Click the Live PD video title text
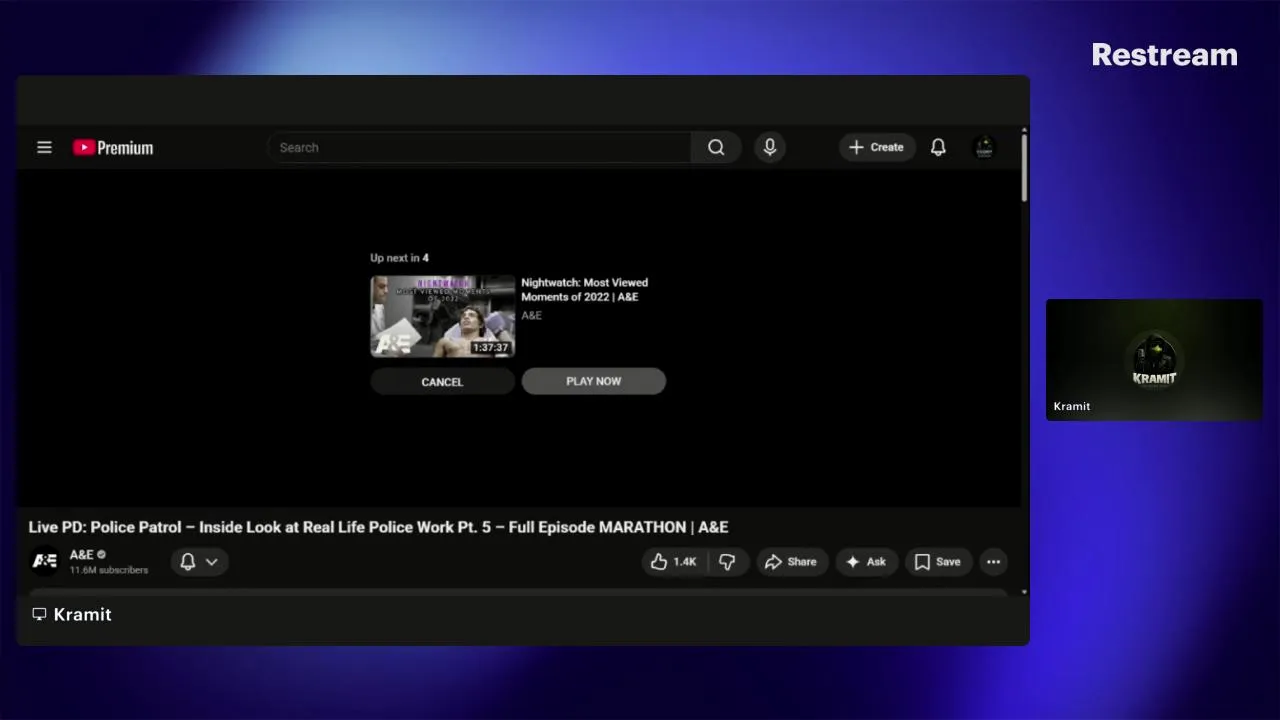This screenshot has height=720, width=1280. coord(378,527)
